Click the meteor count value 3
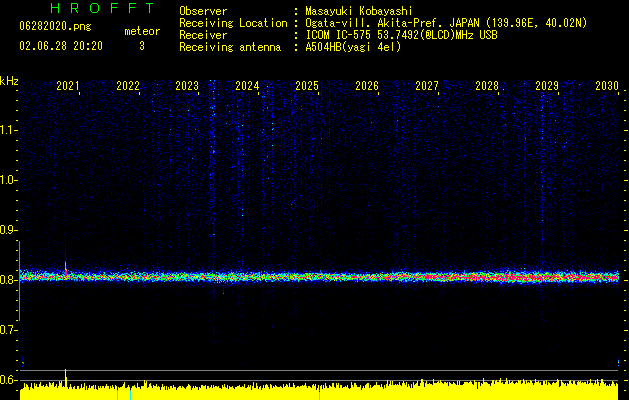 tap(142, 46)
